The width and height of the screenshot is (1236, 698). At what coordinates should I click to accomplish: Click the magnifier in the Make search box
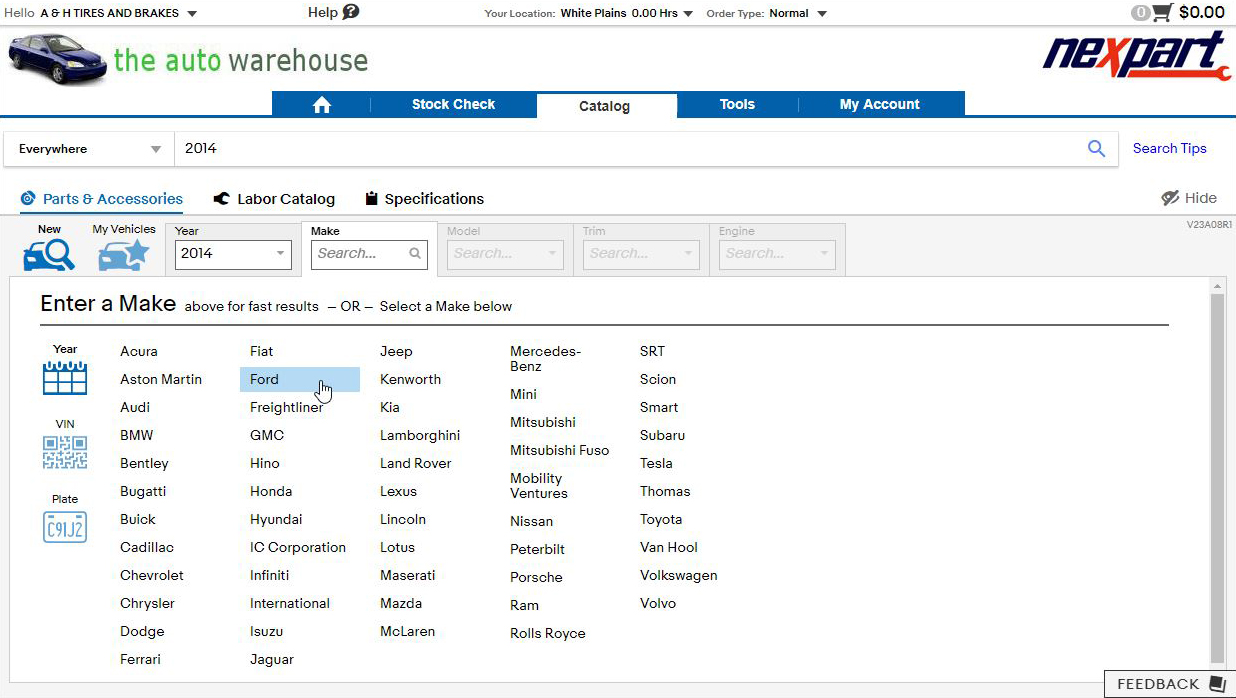click(415, 254)
